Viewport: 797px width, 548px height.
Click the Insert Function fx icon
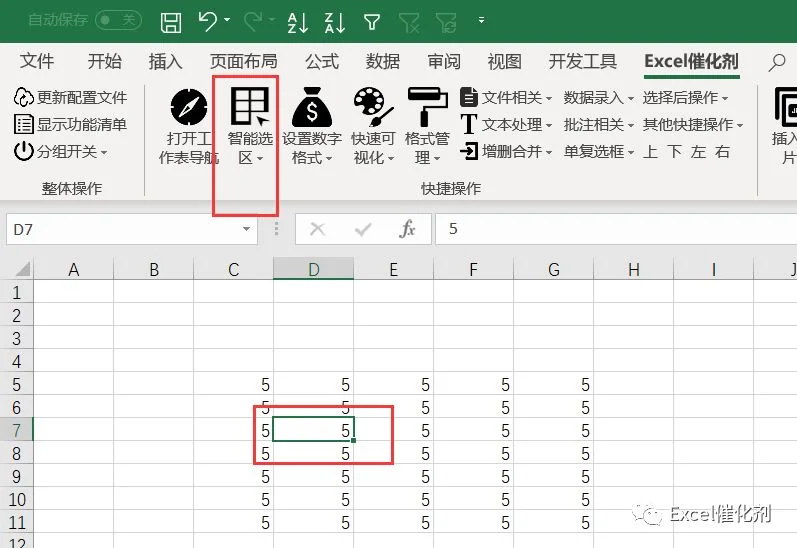(407, 229)
